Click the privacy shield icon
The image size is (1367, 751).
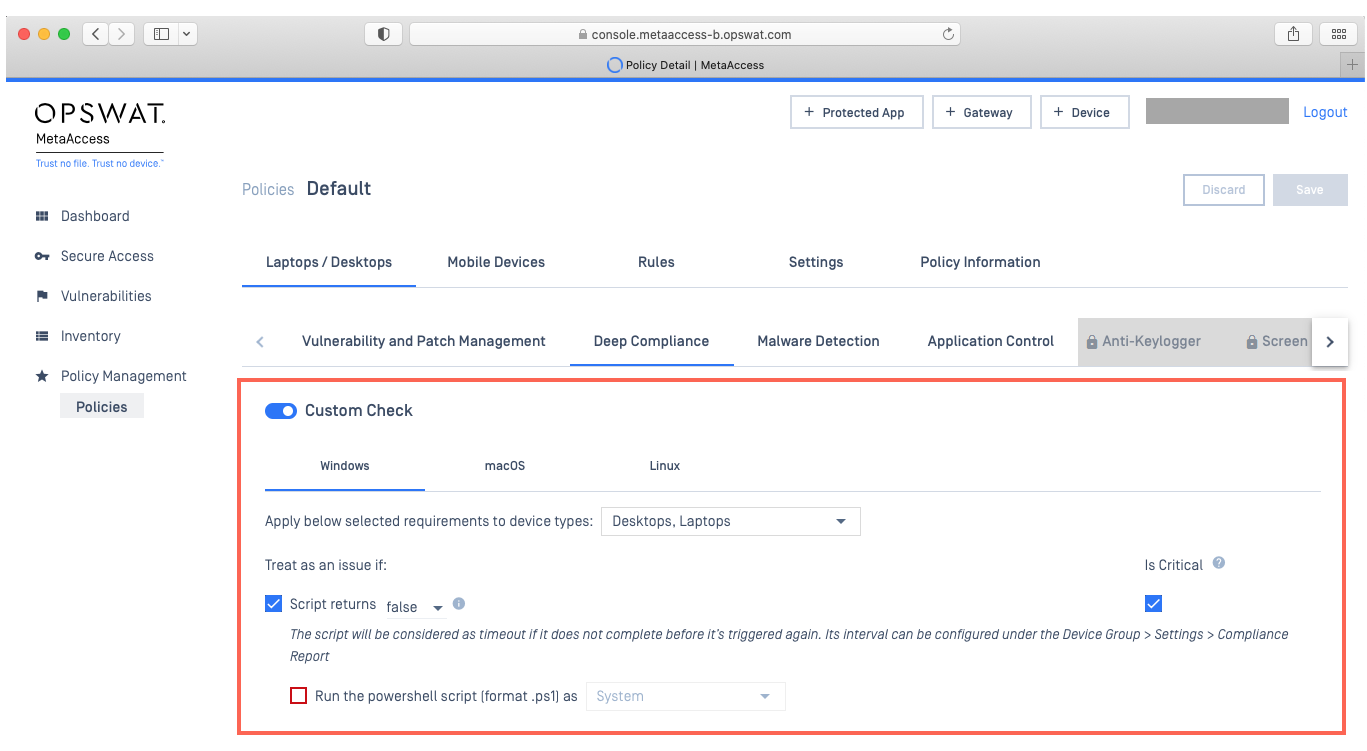tap(383, 34)
